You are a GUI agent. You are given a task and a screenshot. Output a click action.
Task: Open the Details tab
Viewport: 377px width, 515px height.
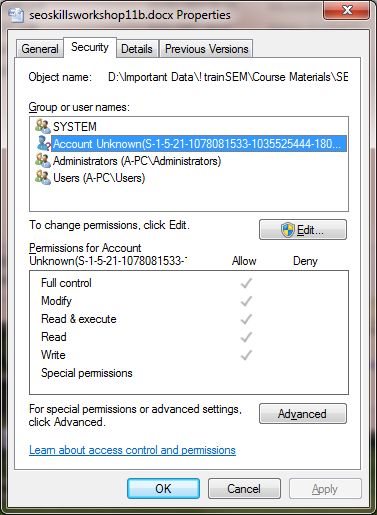click(x=137, y=49)
